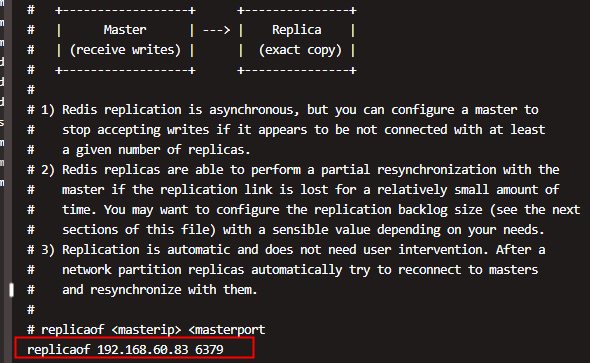The width and height of the screenshot is (590, 363).
Task: Click the text (exact copy)
Action: tap(300, 50)
